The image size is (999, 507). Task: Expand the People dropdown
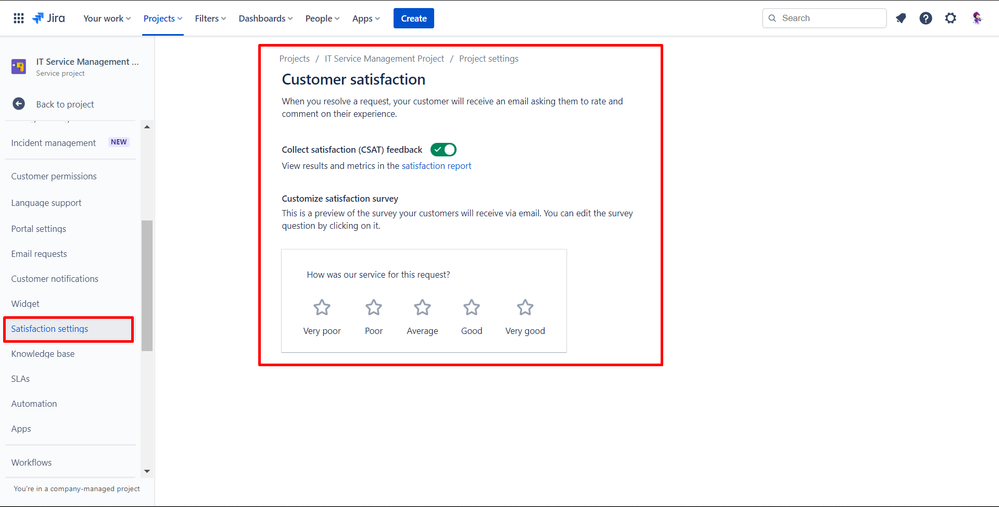(322, 18)
